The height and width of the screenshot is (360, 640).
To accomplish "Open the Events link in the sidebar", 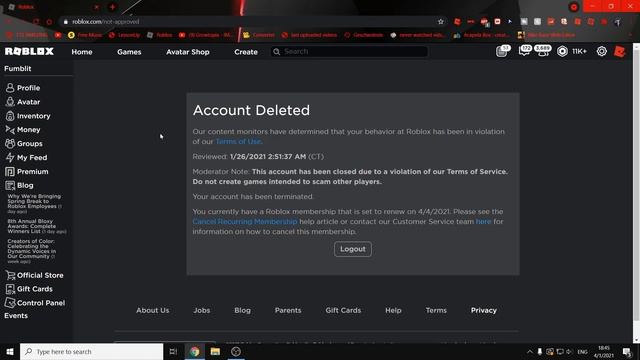I will click(16, 316).
